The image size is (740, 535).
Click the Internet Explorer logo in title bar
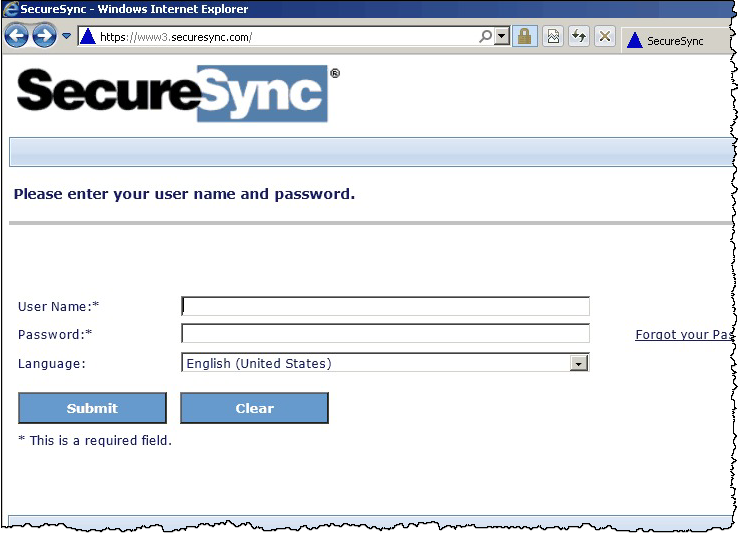pos(10,9)
